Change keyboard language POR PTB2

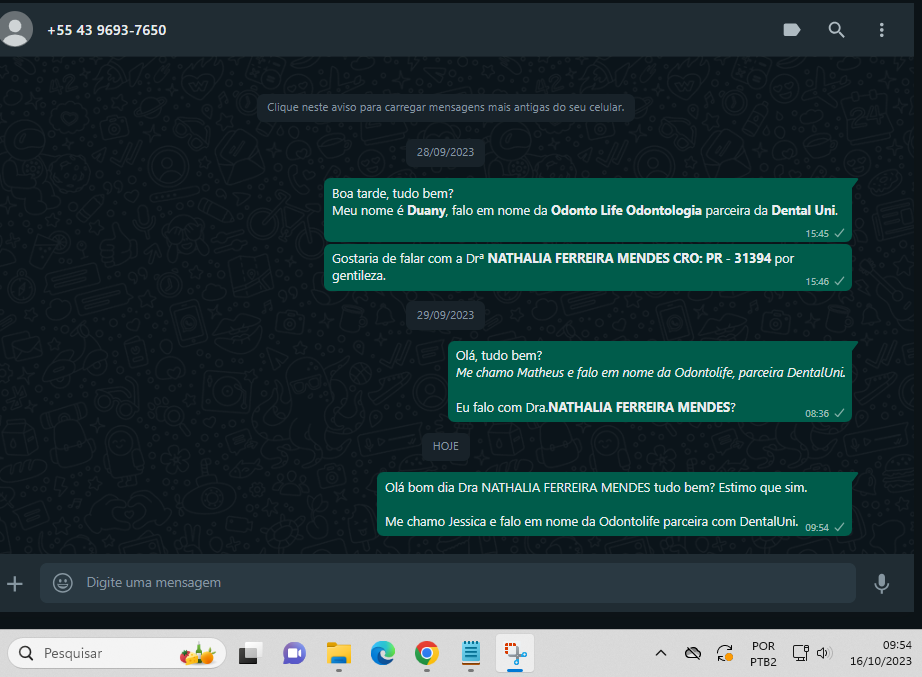(x=763, y=653)
